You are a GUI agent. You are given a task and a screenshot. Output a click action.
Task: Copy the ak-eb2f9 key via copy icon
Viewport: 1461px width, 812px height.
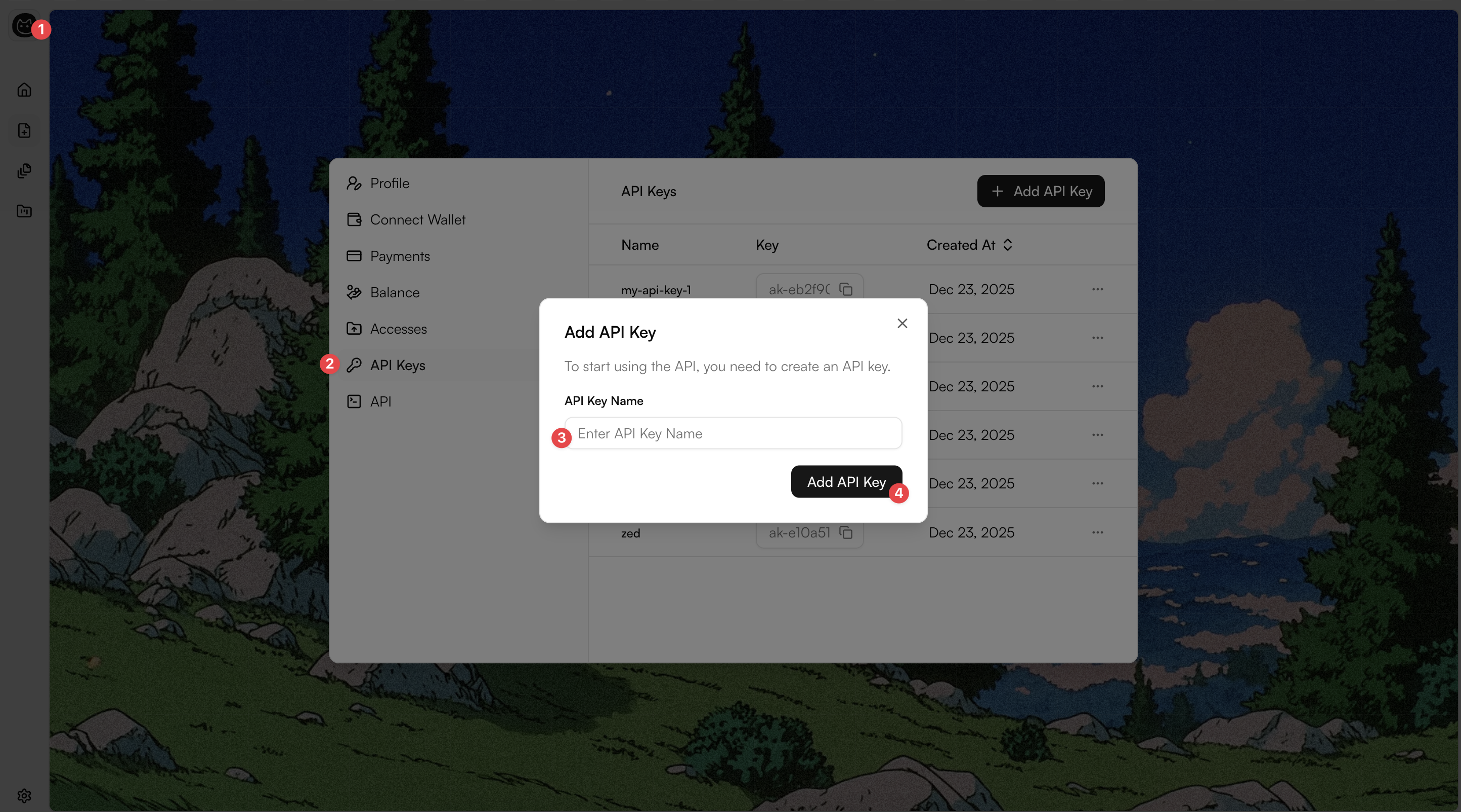(846, 289)
